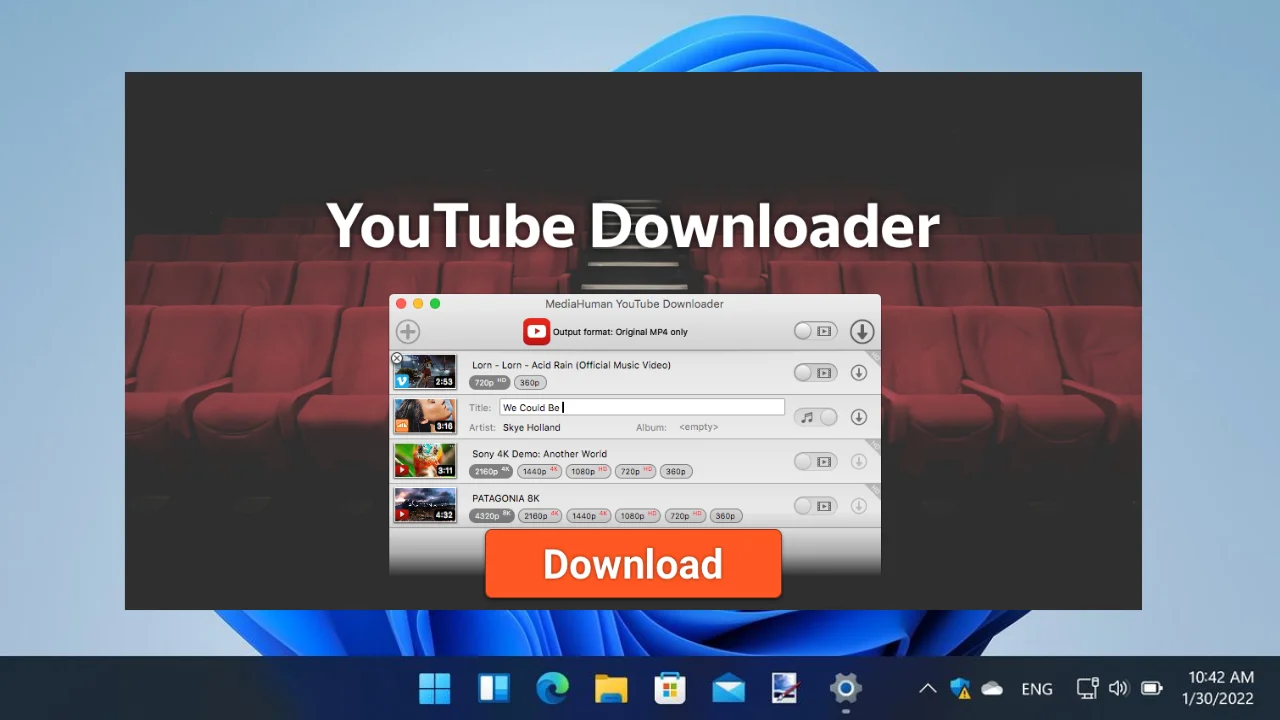The image size is (1280, 720).
Task: Click artist name Skye Holland
Action: [531, 427]
